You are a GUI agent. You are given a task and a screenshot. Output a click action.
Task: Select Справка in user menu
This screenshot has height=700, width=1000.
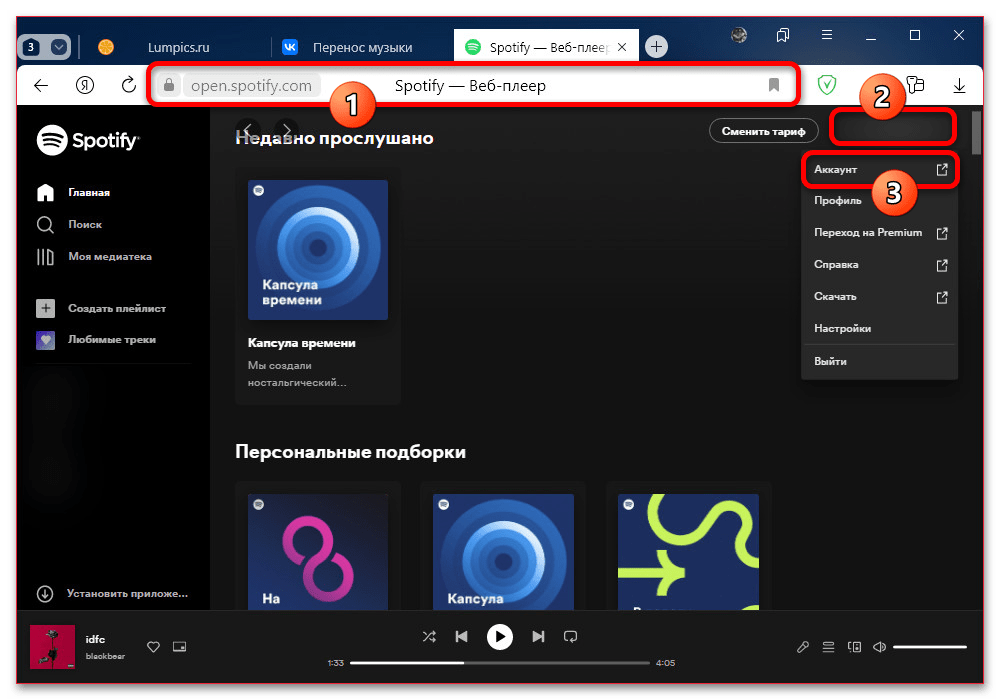click(x=880, y=265)
